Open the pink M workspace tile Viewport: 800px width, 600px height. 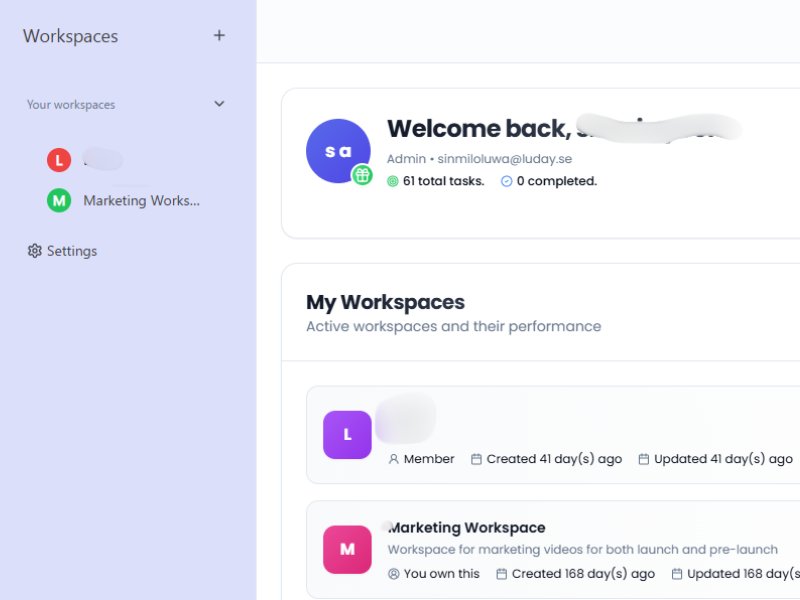[x=347, y=549]
